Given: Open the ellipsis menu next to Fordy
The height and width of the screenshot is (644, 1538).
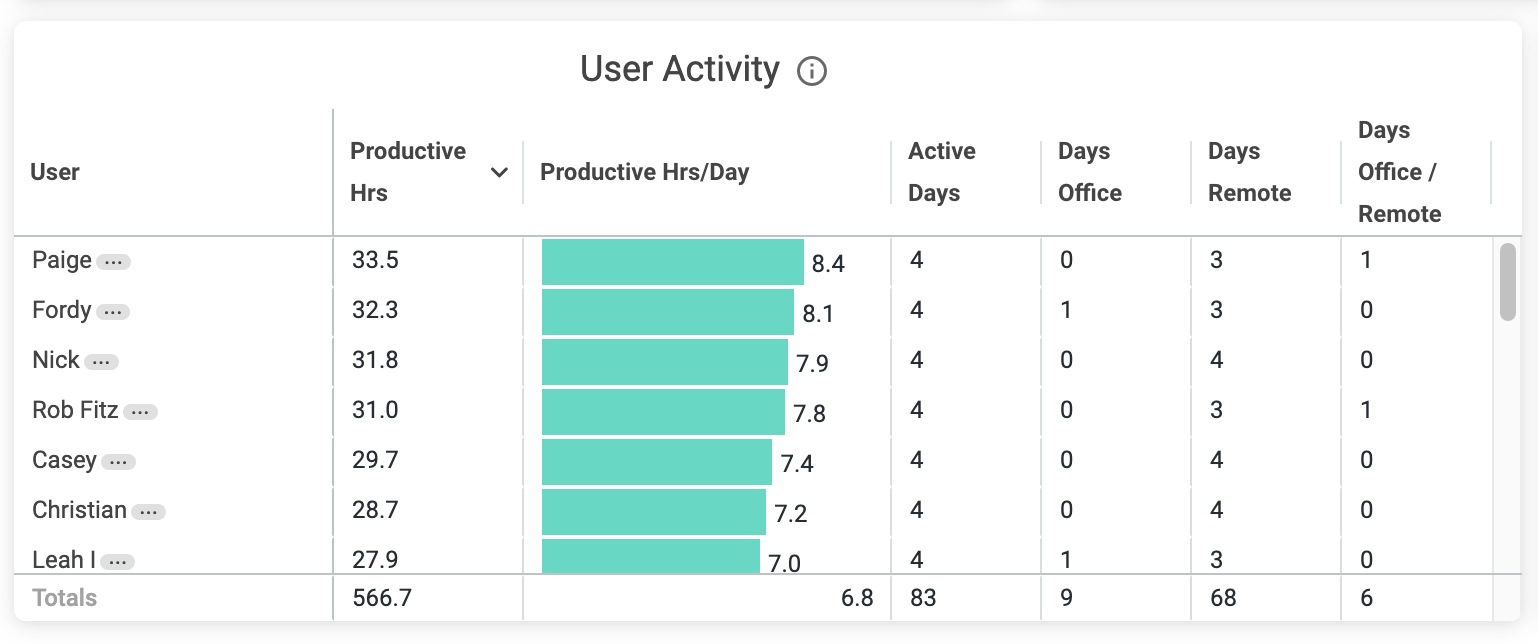Looking at the screenshot, I should point(113,312).
